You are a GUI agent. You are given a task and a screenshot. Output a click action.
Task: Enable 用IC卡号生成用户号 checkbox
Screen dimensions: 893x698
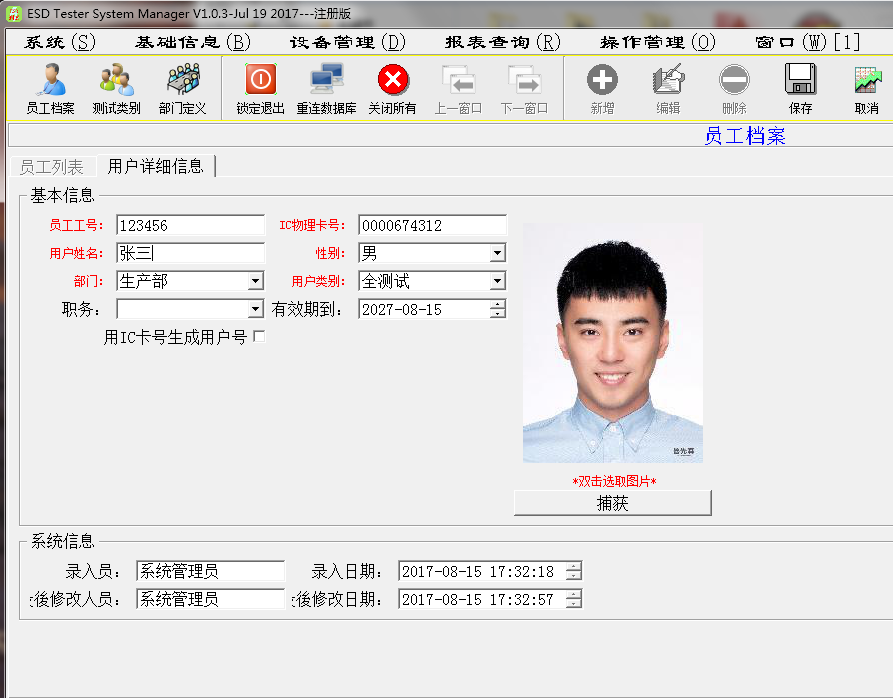[259, 337]
